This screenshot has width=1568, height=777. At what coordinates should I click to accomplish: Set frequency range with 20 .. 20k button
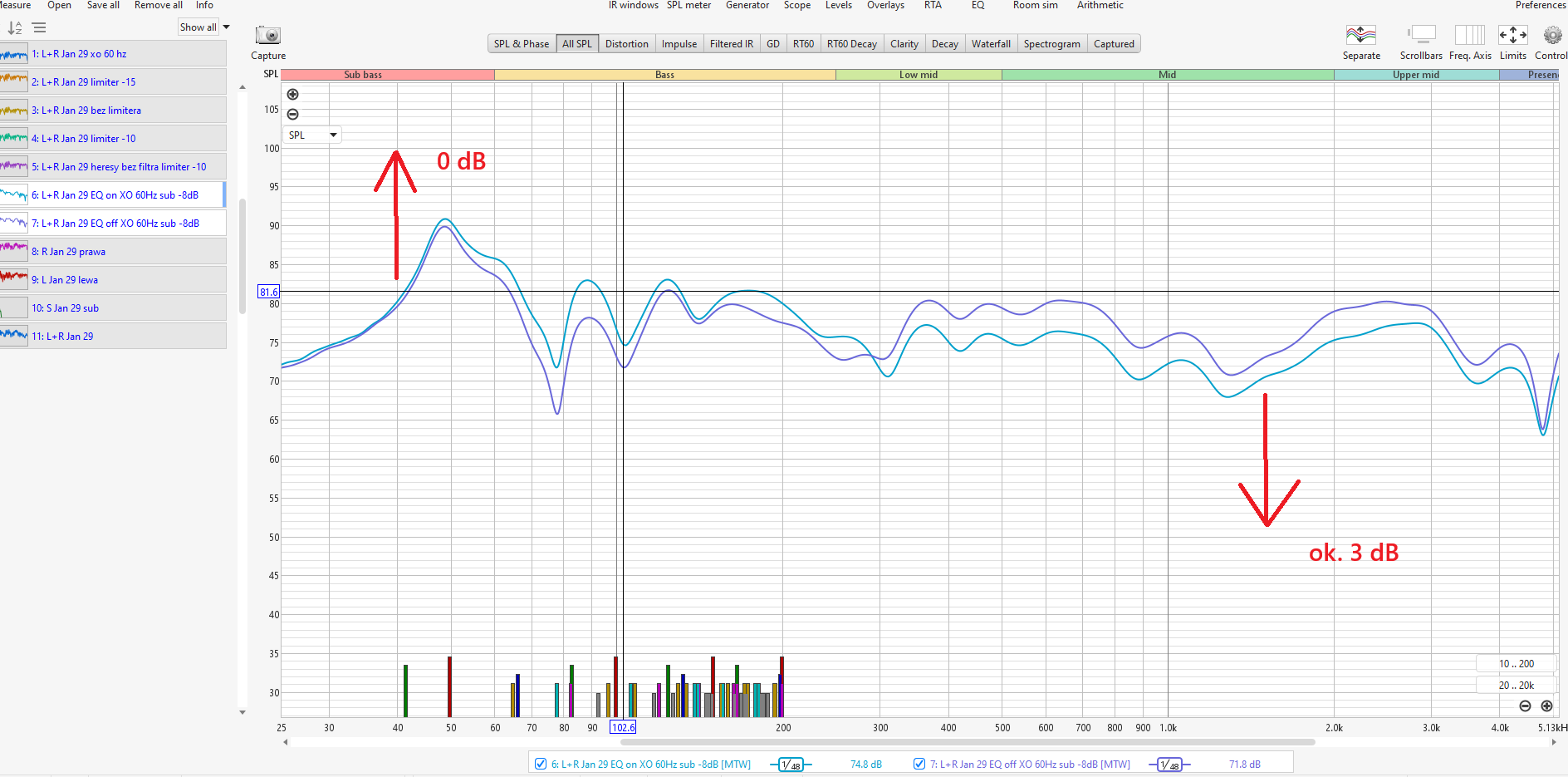coord(1516,686)
